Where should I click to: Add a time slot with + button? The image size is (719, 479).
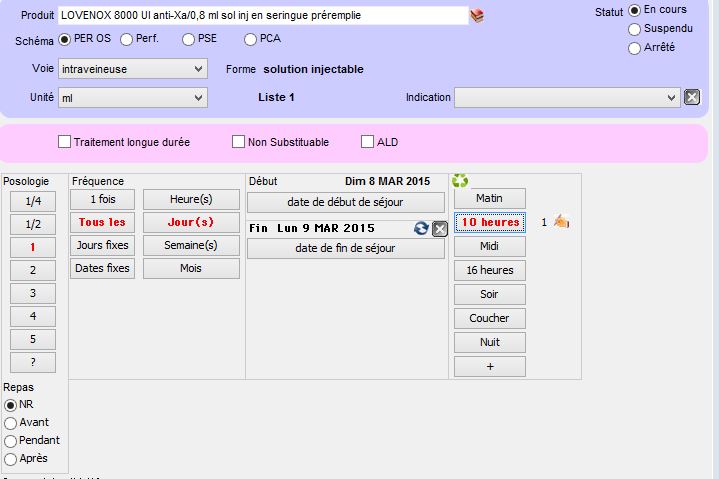coord(490,367)
